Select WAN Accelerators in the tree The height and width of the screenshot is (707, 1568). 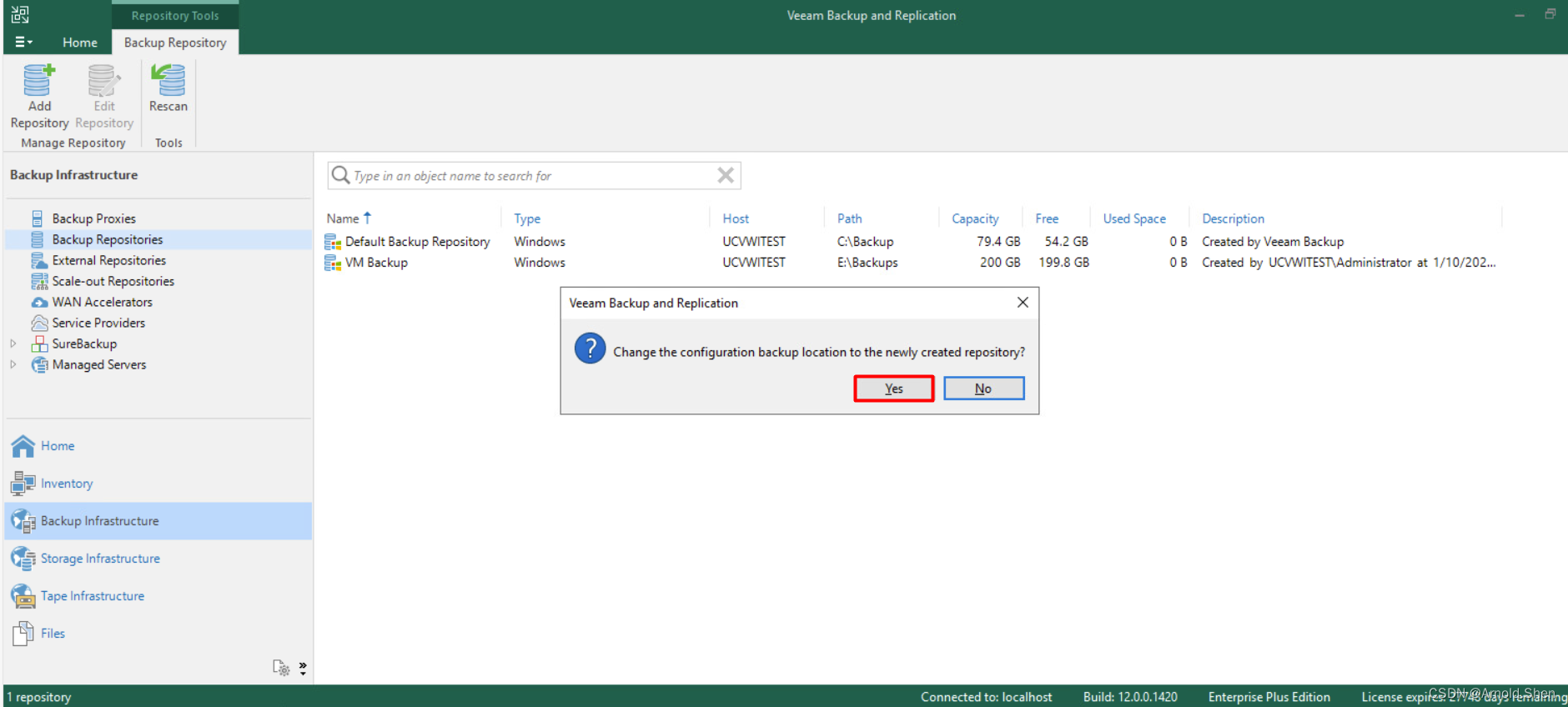(x=103, y=302)
